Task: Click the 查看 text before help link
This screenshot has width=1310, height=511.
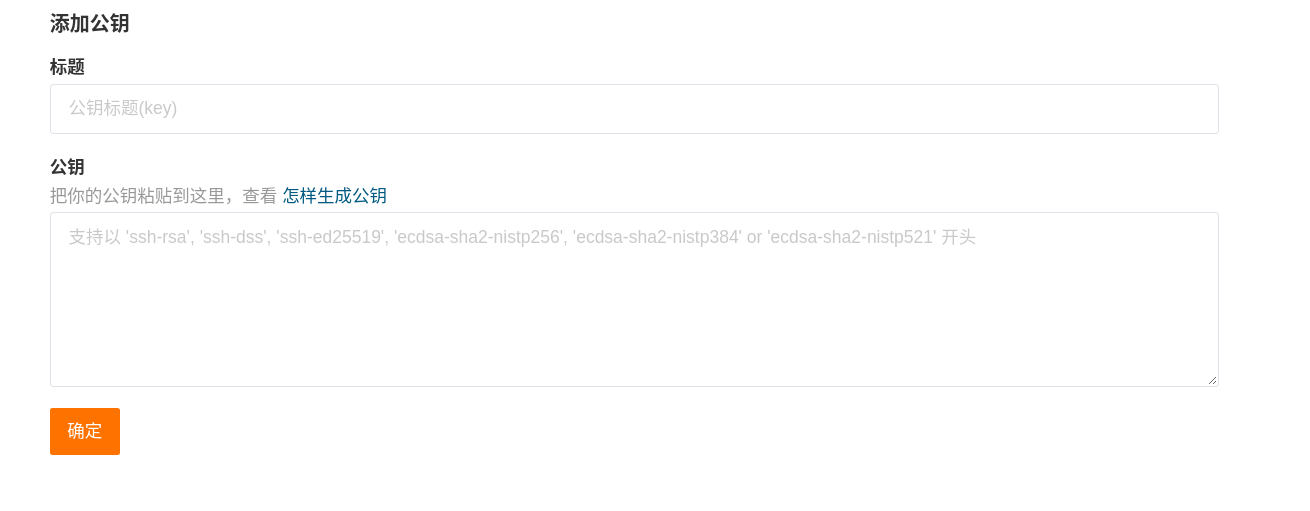Action: click(260, 196)
